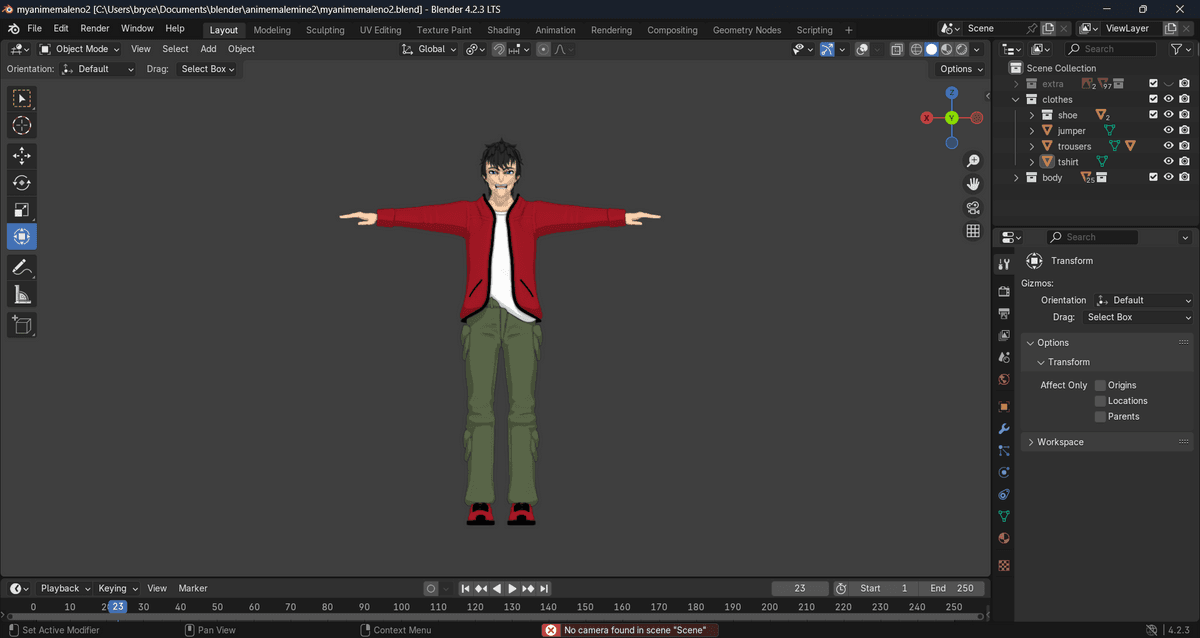Select the Measure tool

[x=21, y=294]
